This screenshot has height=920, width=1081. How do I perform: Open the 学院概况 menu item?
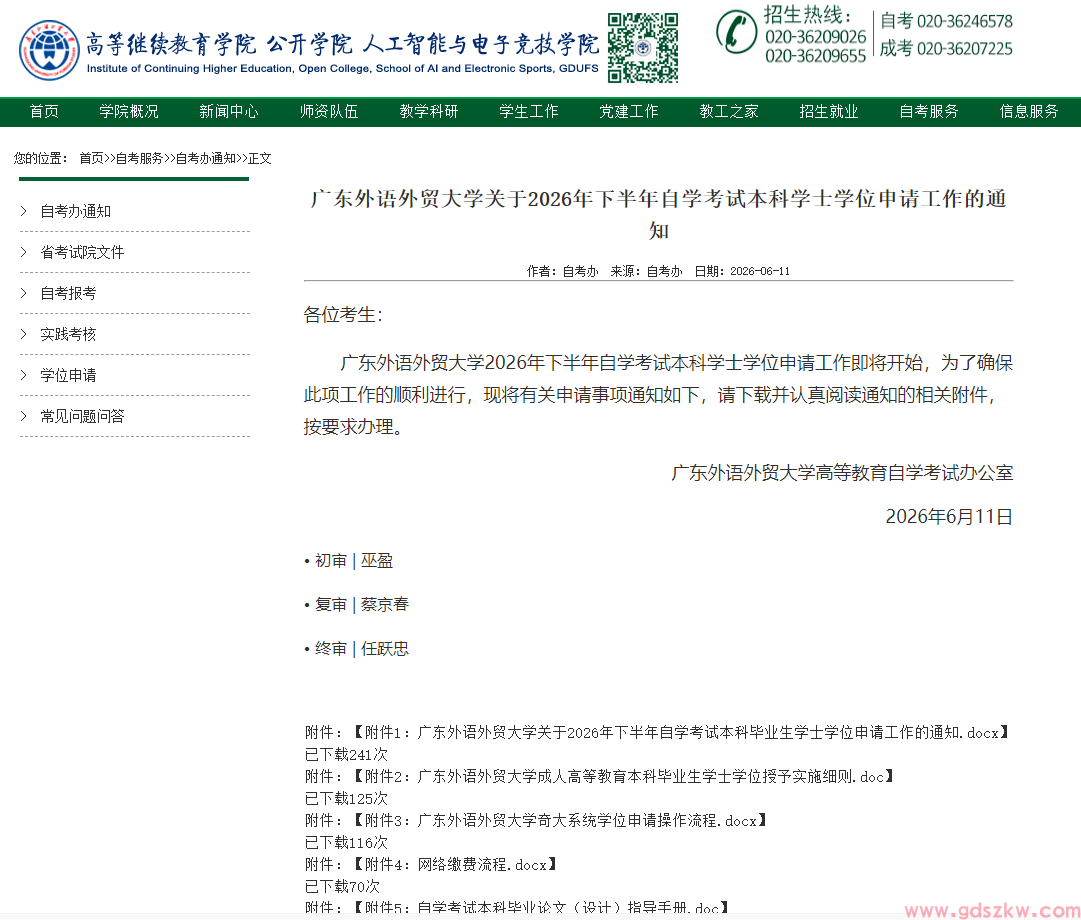pyautogui.click(x=129, y=112)
